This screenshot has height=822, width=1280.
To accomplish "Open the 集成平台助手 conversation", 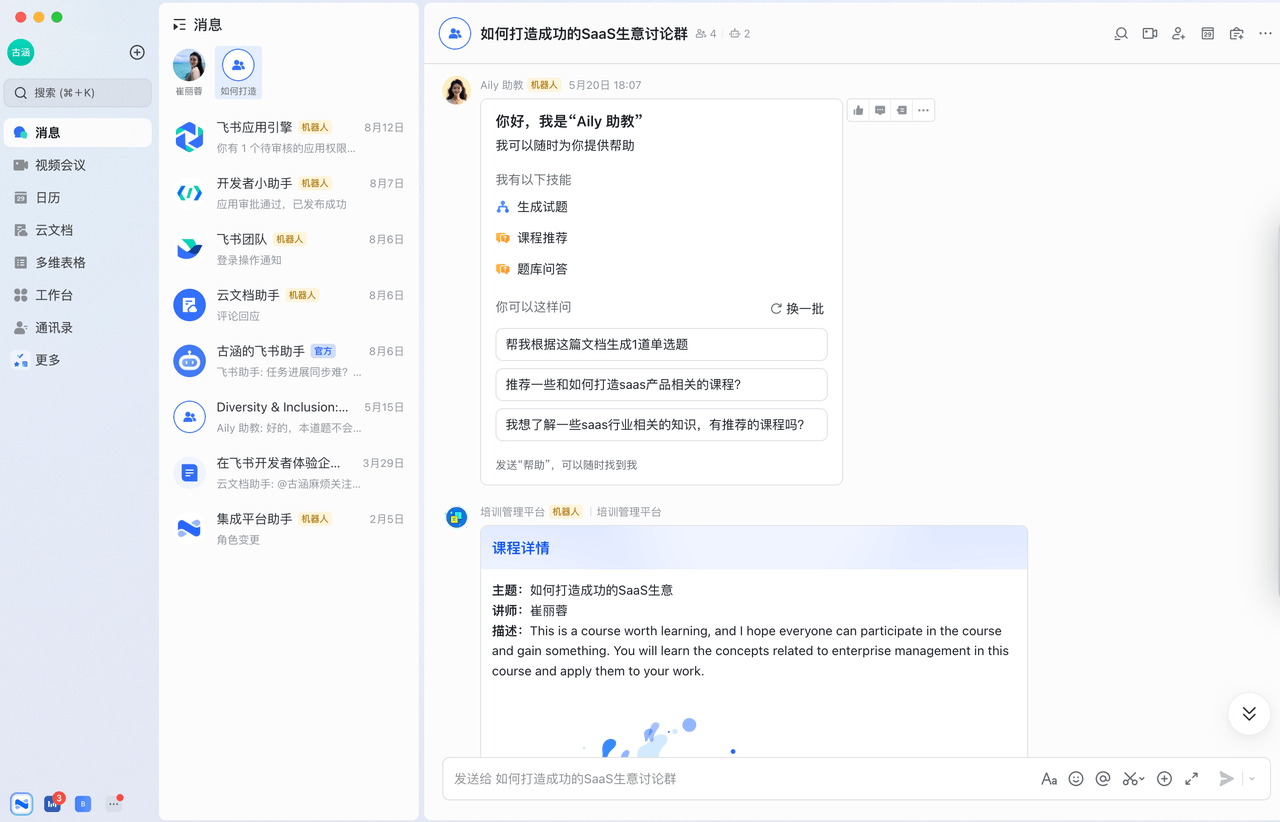I will (x=289, y=530).
